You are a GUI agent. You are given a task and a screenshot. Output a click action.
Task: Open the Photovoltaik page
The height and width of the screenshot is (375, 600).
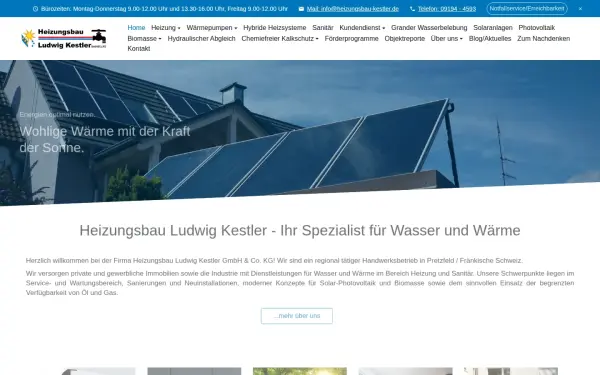pyautogui.click(x=536, y=28)
